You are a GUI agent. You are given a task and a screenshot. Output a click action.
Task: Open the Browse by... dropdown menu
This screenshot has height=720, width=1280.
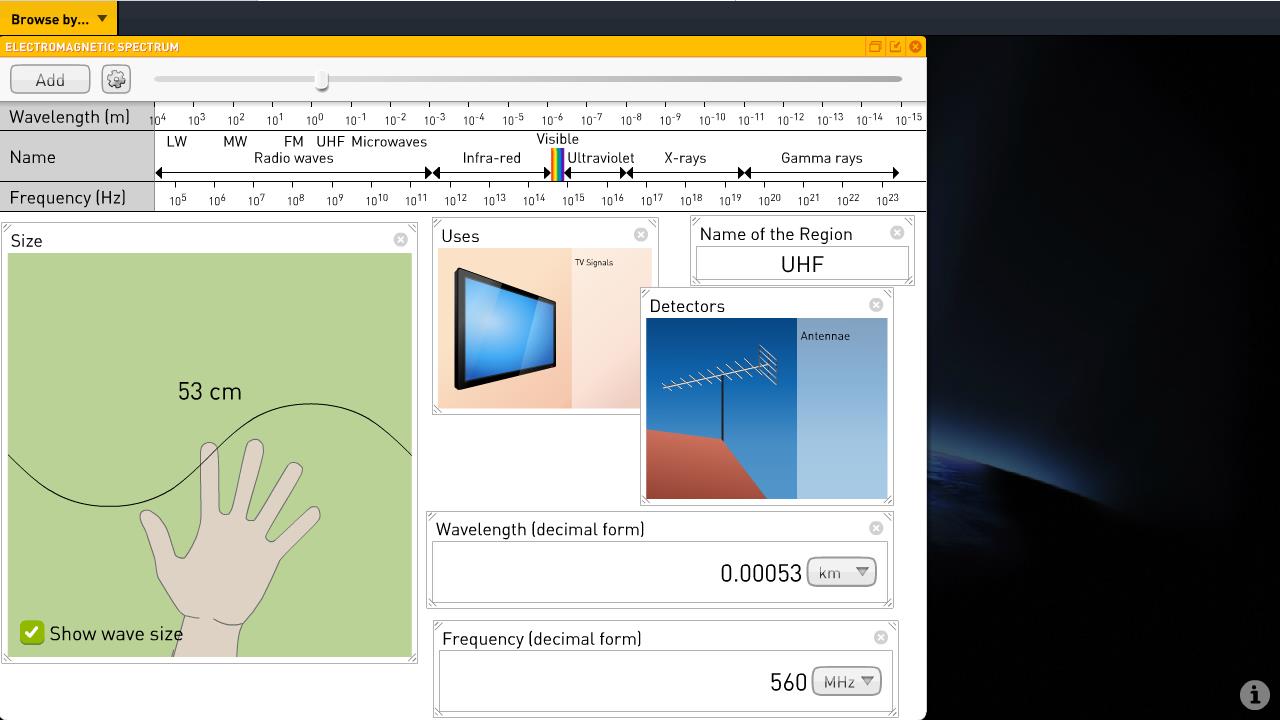point(59,19)
